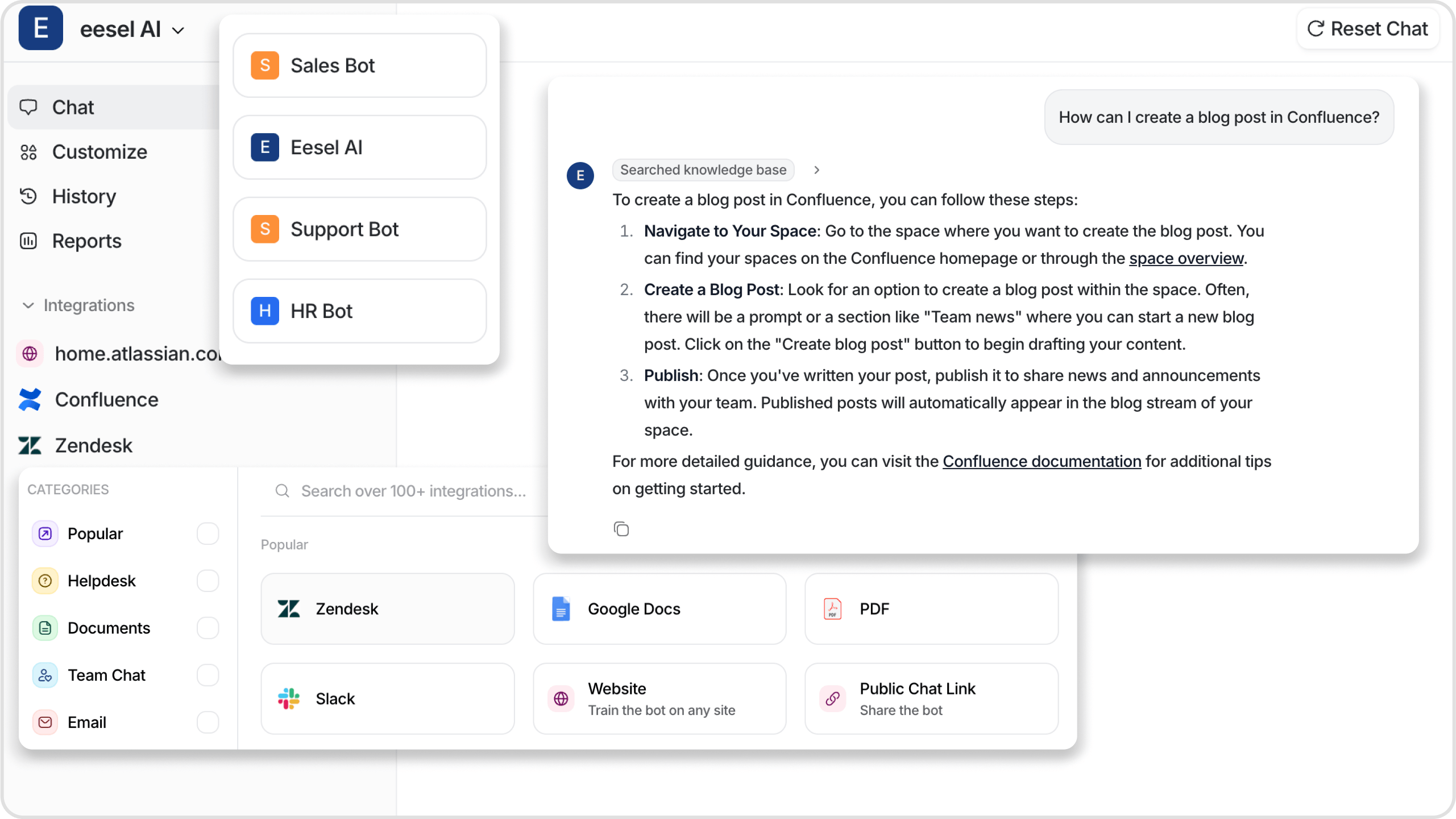Click the search magnifier icon
This screenshot has height=819, width=1456.
click(283, 491)
